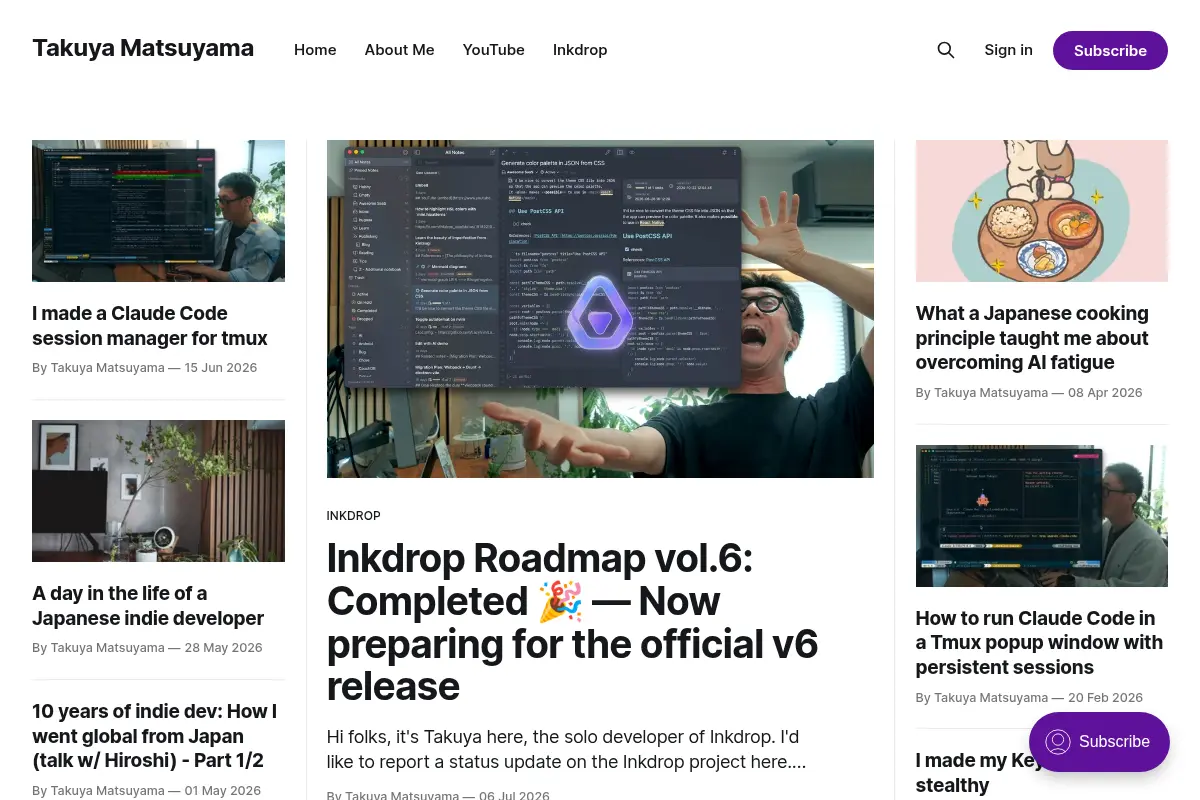The width and height of the screenshot is (1200, 800).
Task: Open the search magnifier icon
Action: (945, 50)
